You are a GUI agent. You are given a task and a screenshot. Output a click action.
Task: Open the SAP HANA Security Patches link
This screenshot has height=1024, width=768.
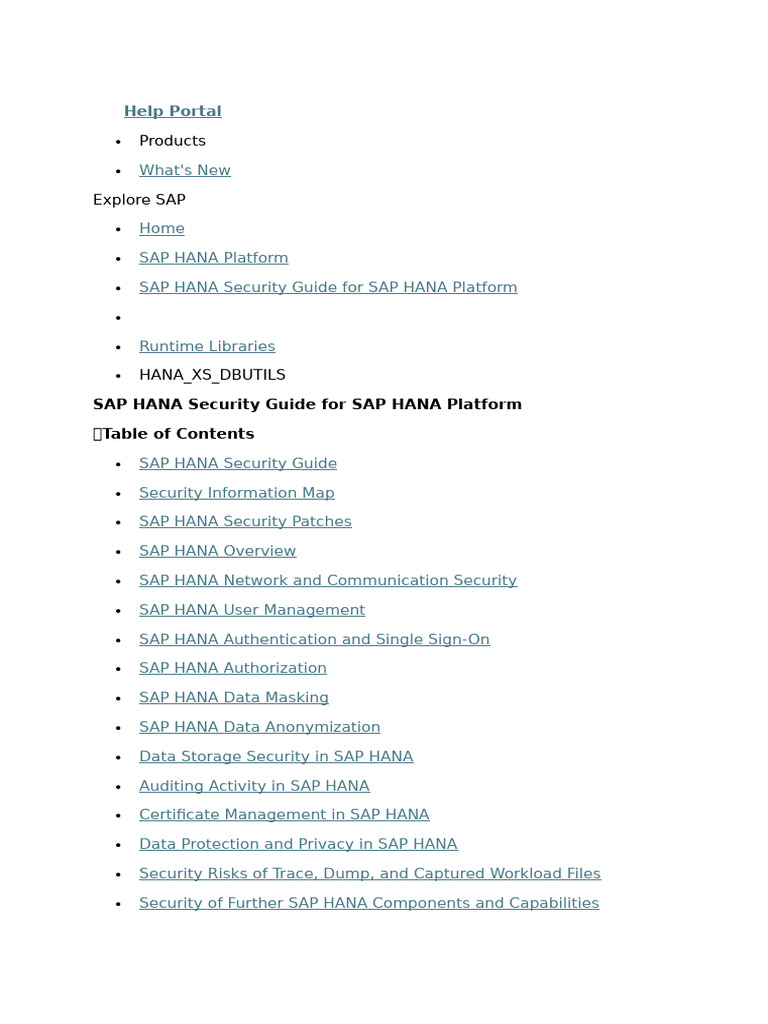coord(245,521)
